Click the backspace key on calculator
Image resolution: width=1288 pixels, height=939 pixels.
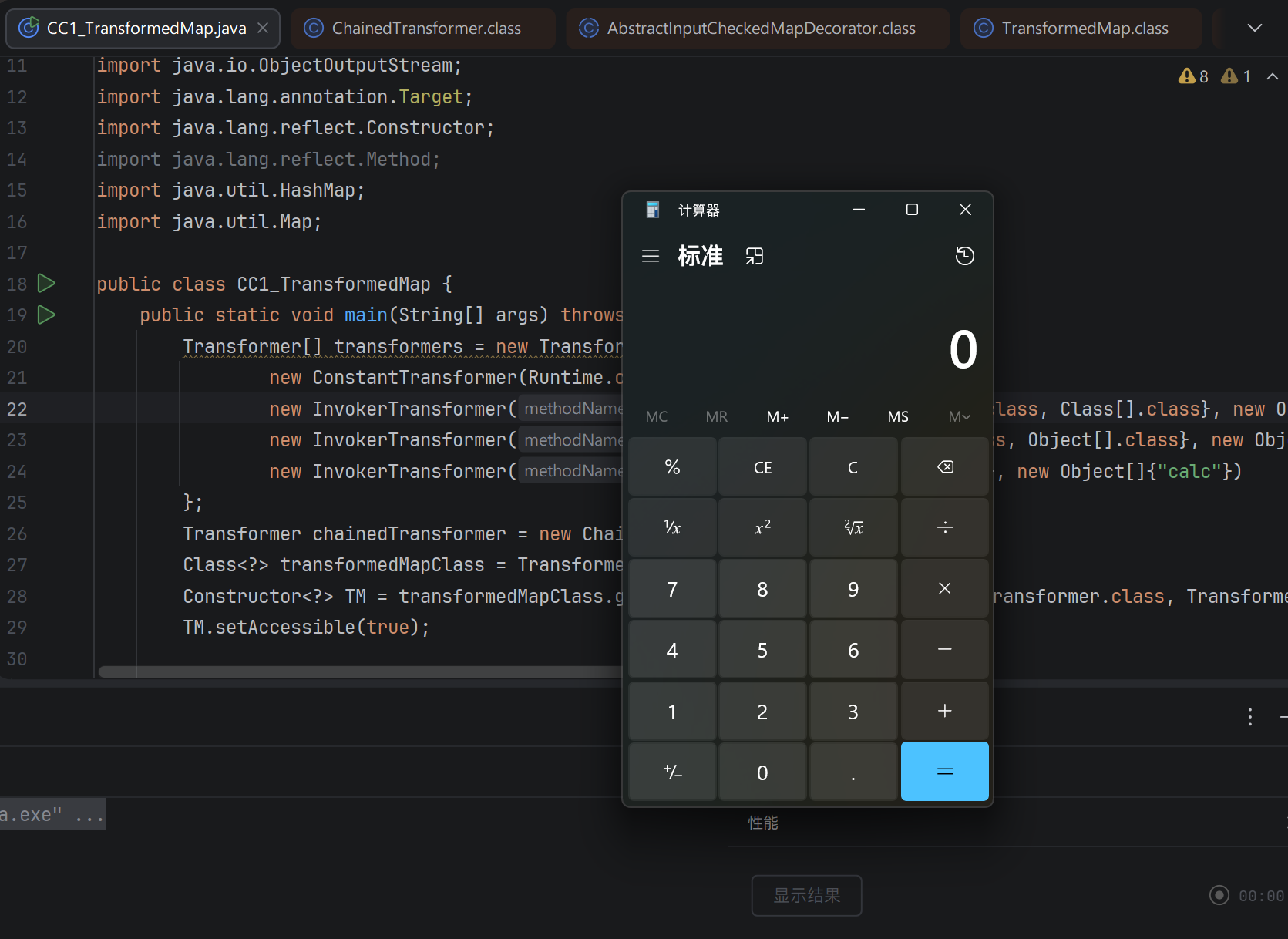pos(945,467)
